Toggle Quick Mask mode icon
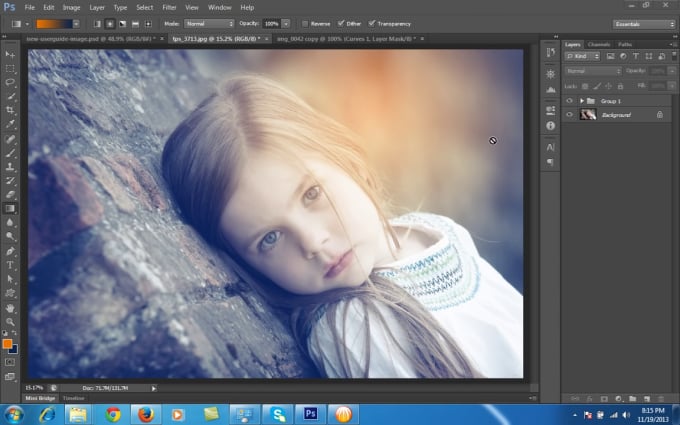 click(10, 362)
